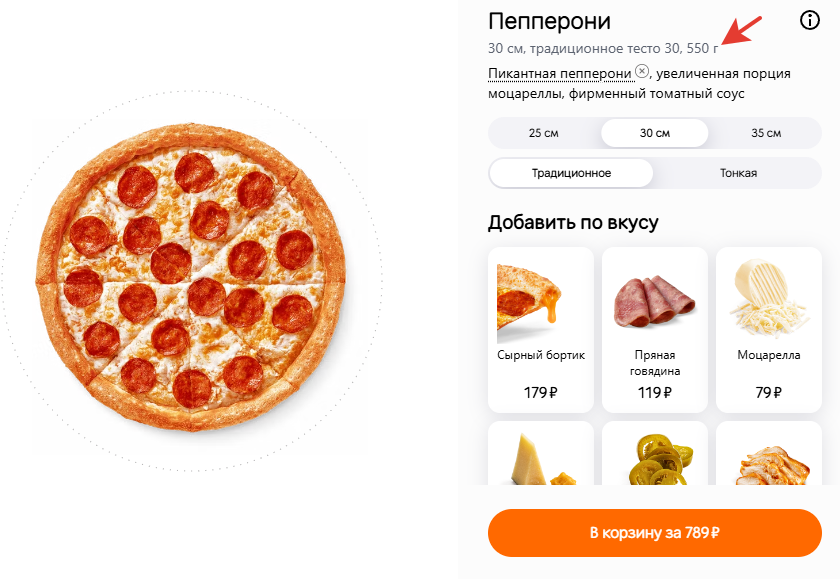This screenshot has width=840, height=579.
Task: Choose the 35 см size option
Action: click(766, 133)
